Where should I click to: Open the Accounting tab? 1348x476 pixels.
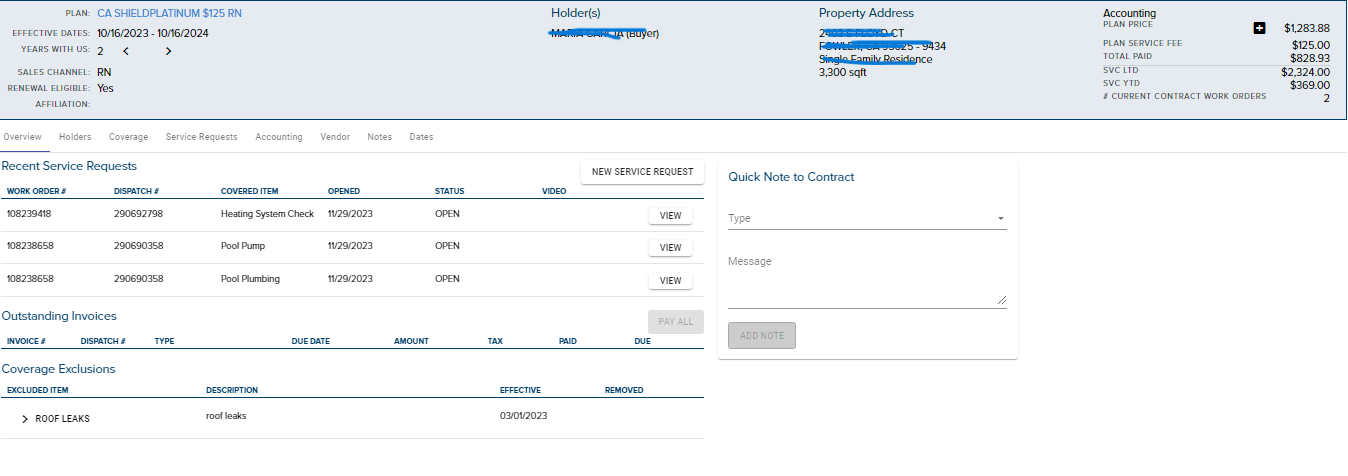click(278, 137)
